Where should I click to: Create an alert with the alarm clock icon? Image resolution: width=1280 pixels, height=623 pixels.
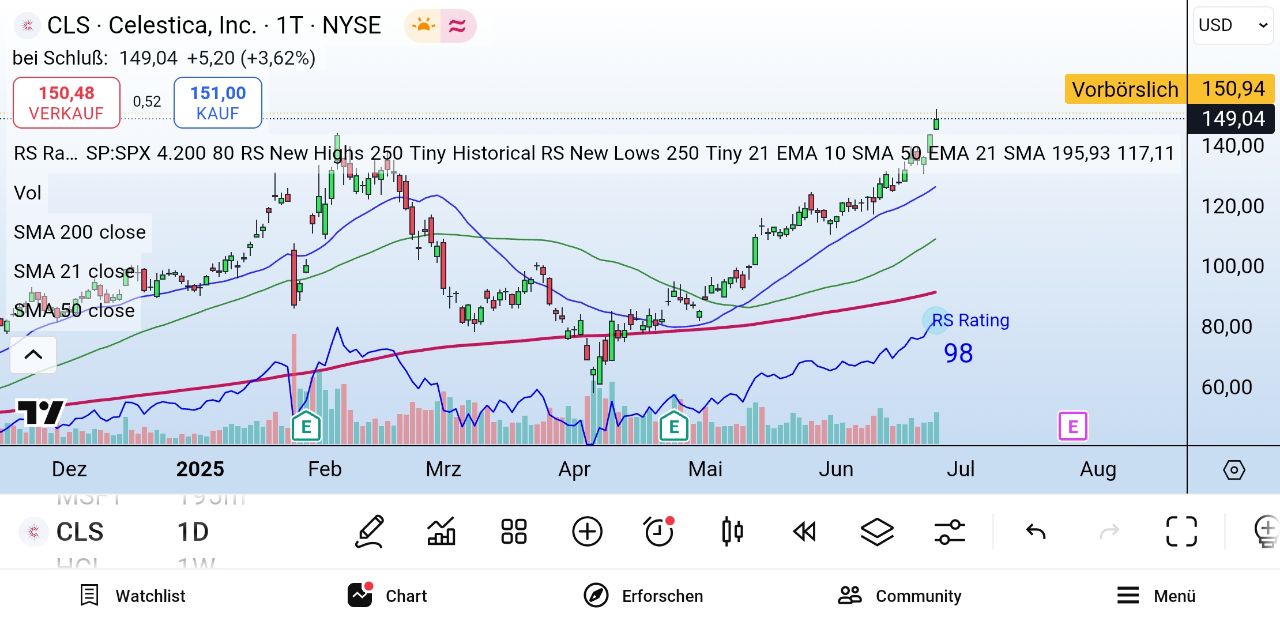pyautogui.click(x=659, y=531)
